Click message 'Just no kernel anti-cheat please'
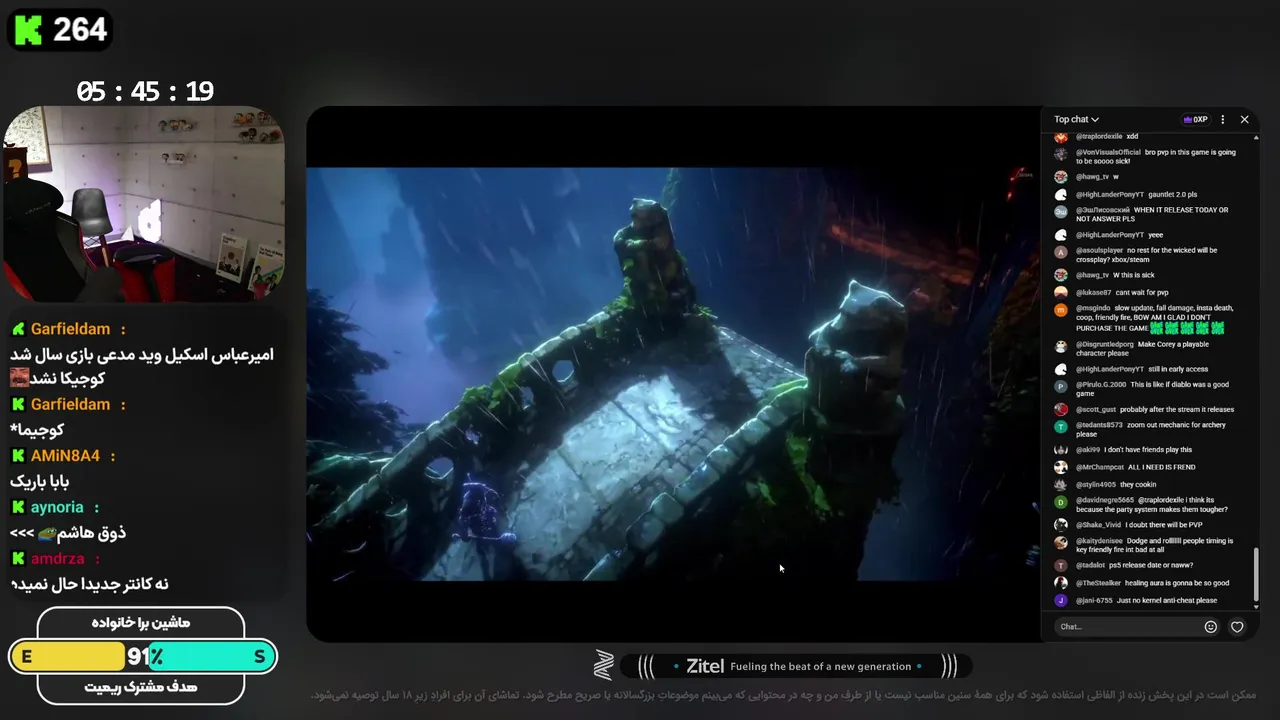Viewport: 1280px width, 720px height. pos(1167,601)
